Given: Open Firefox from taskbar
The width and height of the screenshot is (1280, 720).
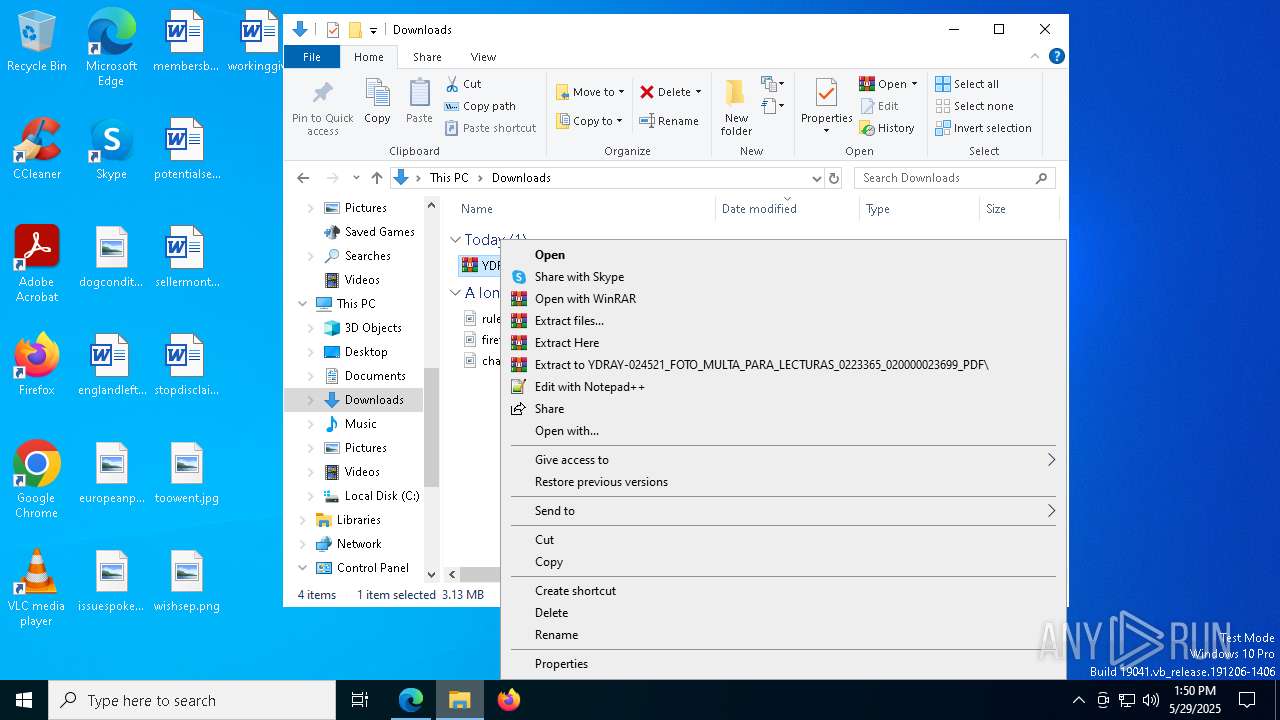Looking at the screenshot, I should pos(508,700).
